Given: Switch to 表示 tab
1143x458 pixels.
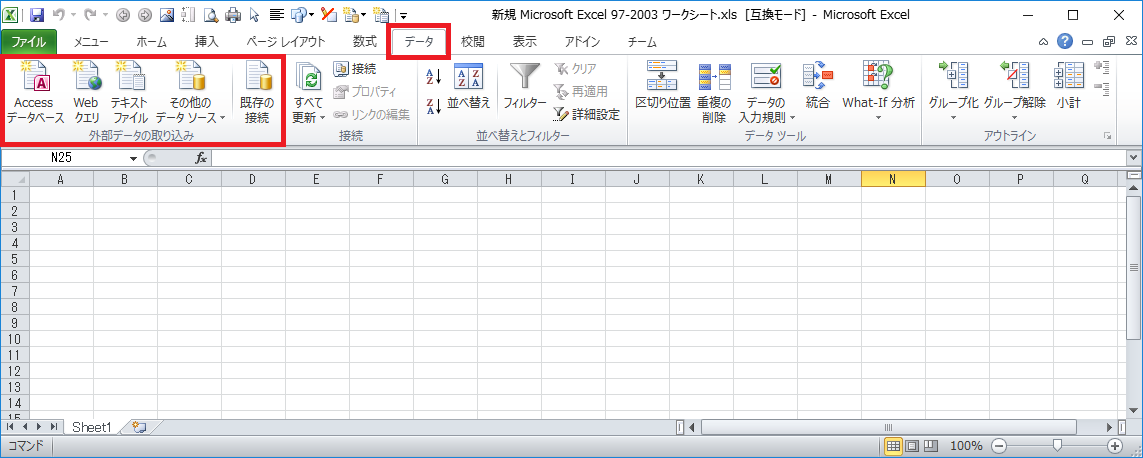Looking at the screenshot, I should 524,42.
